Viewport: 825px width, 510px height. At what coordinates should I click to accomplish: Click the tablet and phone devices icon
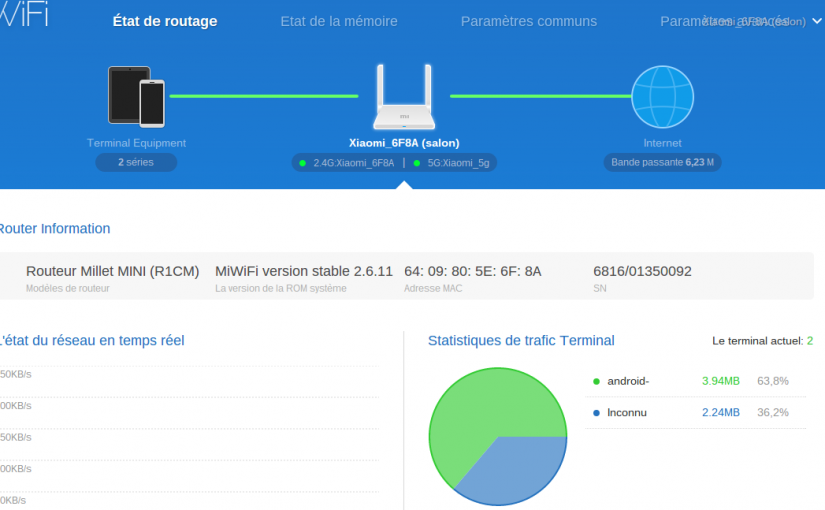pyautogui.click(x=136, y=97)
